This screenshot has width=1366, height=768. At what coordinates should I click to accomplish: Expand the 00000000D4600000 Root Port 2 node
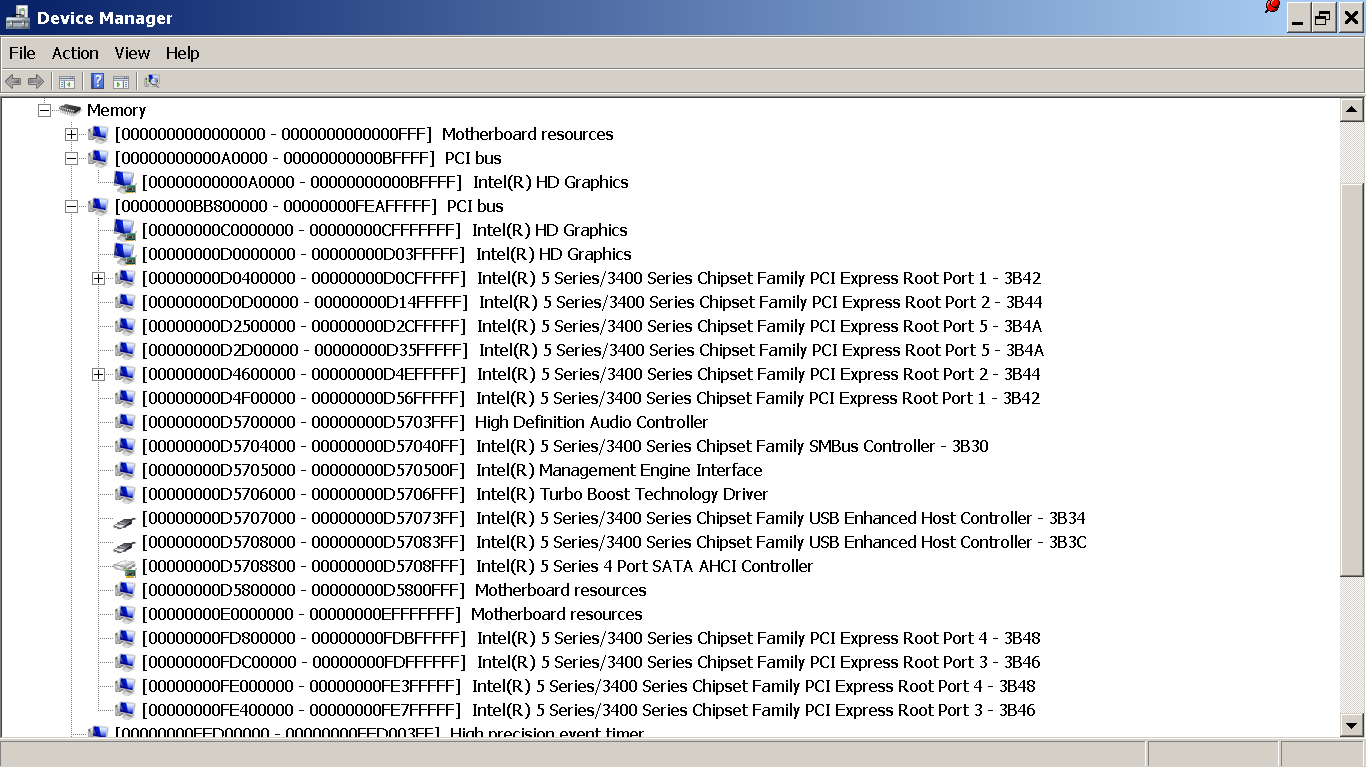click(98, 374)
